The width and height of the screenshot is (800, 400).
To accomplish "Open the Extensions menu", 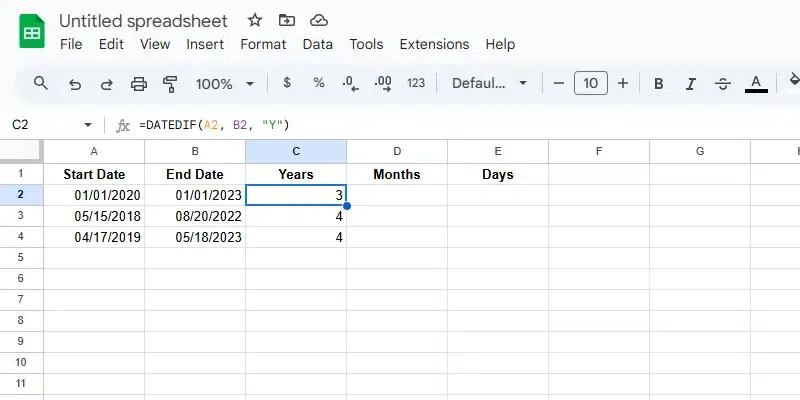I will [x=434, y=44].
